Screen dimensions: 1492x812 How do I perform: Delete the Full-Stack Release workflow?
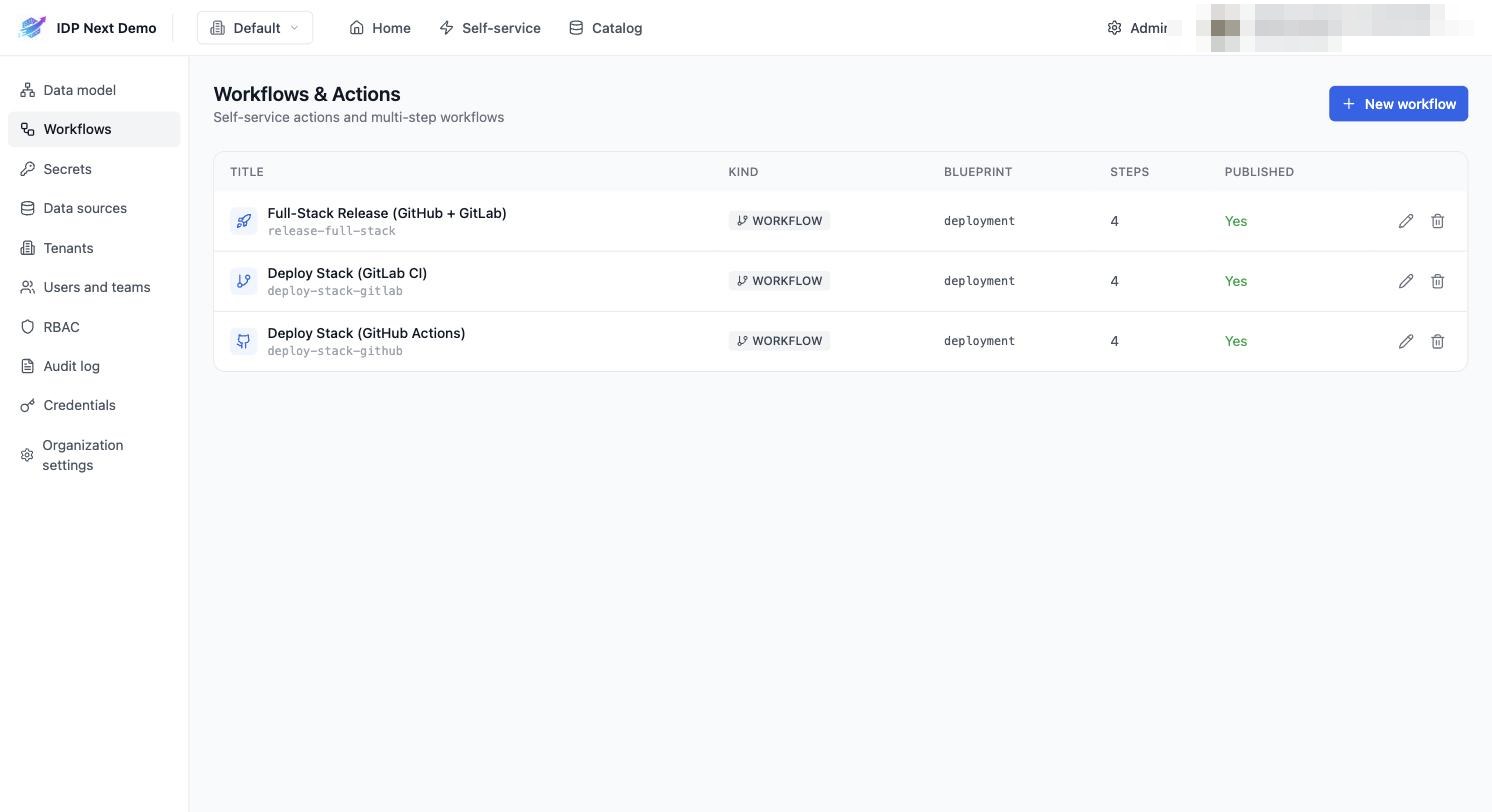[1437, 221]
